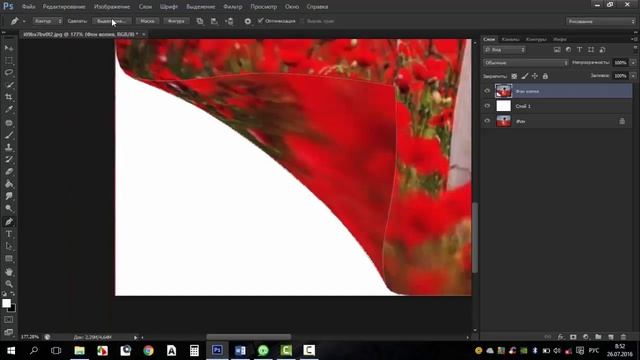640x360 pixels.
Task: Switch to the Каналы tab
Action: (511, 40)
